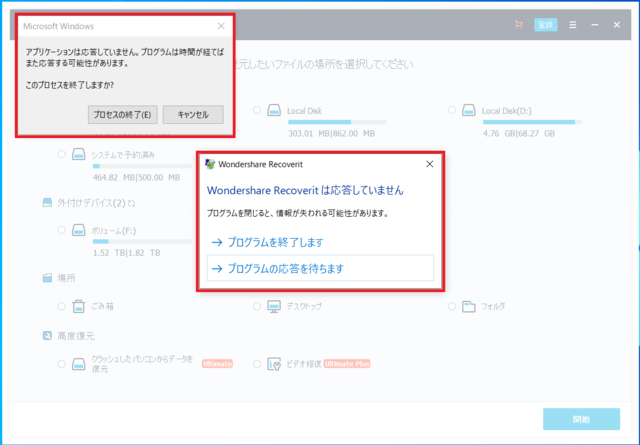Select システムで予約済み radio button
This screenshot has width=640, height=445.
click(x=62, y=154)
